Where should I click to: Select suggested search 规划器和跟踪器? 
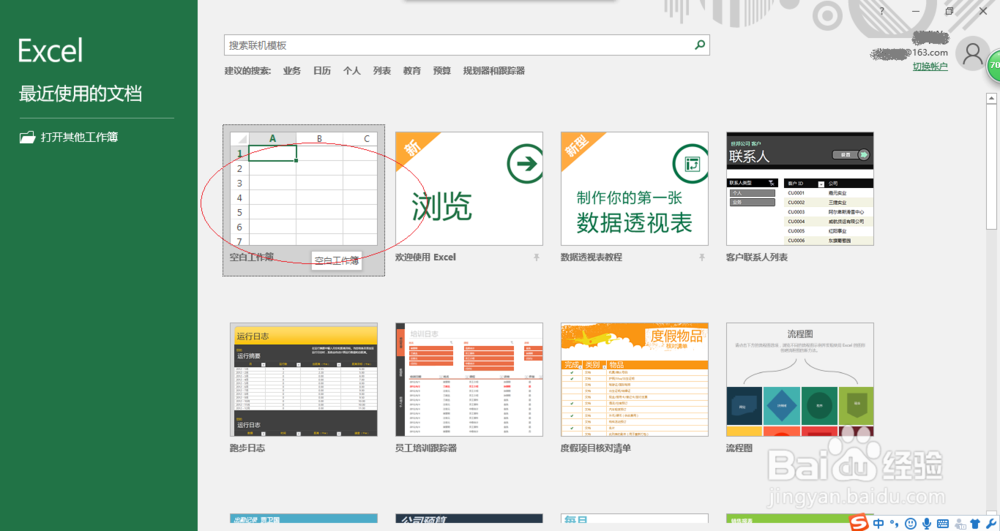(x=494, y=71)
